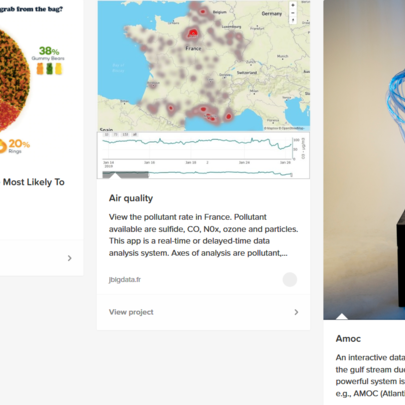405x405 pixels.
Task: Open the Air quality project title
Action: (x=131, y=198)
